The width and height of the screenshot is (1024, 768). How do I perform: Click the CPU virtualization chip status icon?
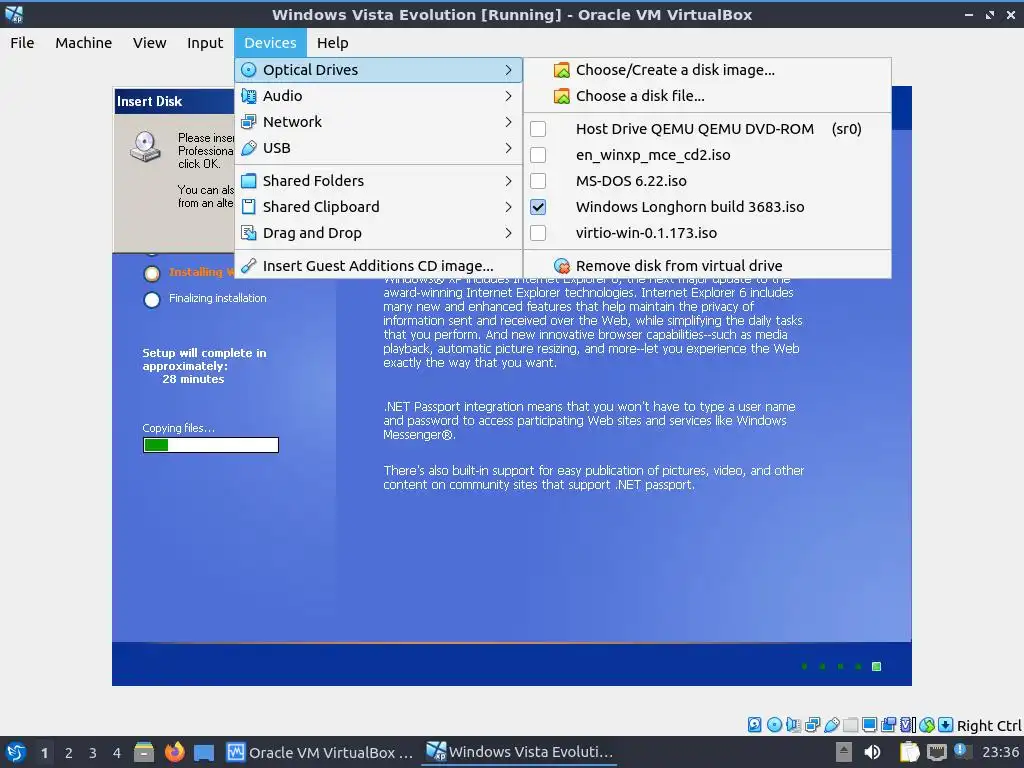[x=908, y=724]
